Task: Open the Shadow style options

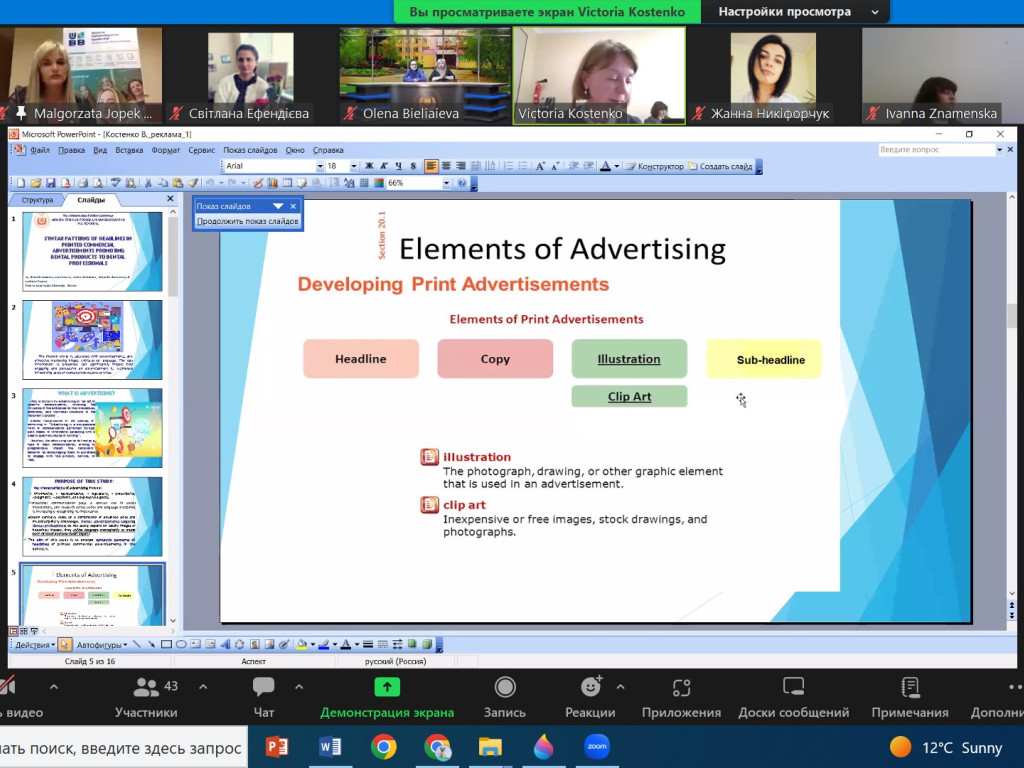Action: (x=412, y=645)
